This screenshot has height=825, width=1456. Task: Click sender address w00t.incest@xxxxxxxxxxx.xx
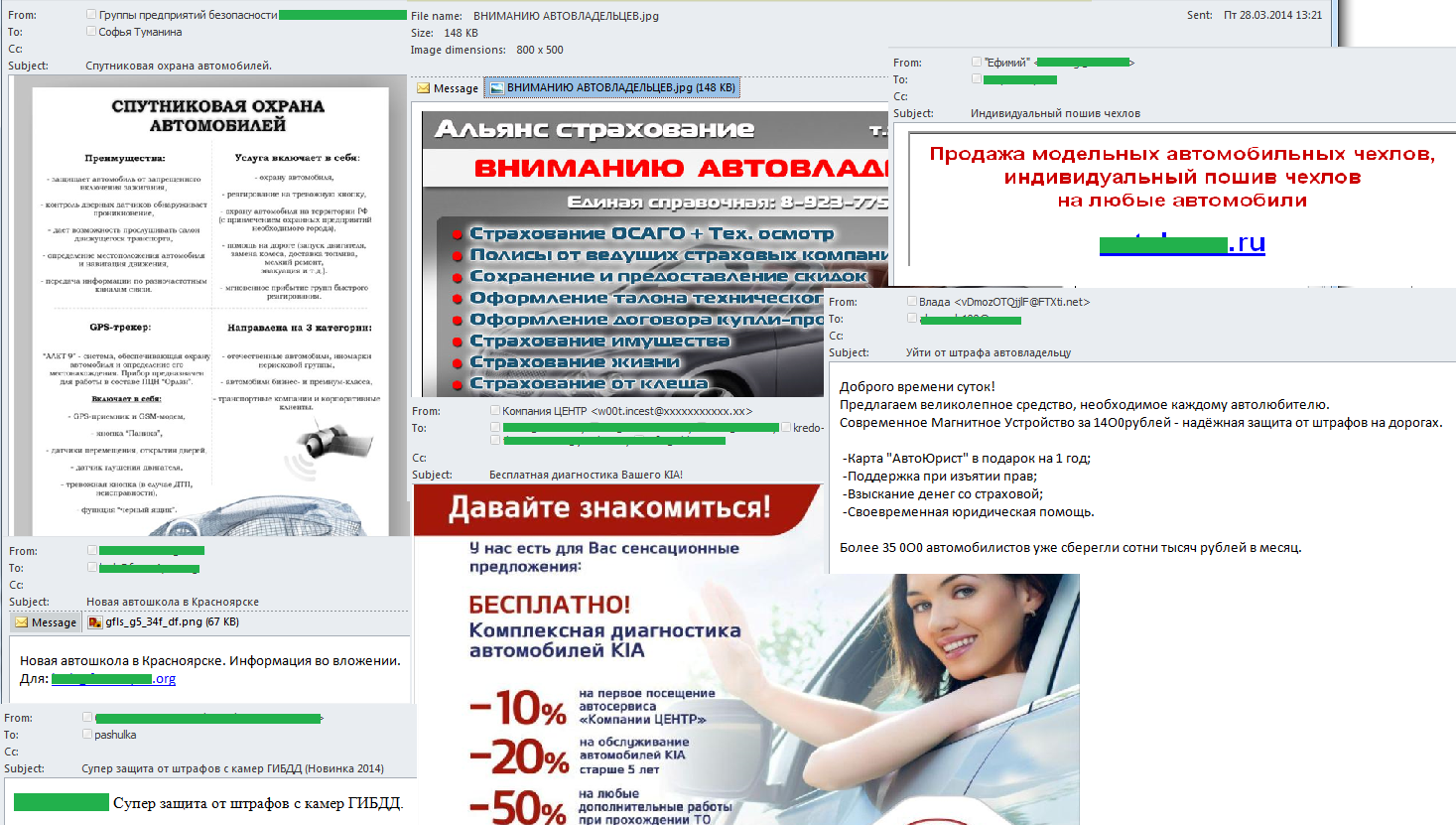coord(672,411)
